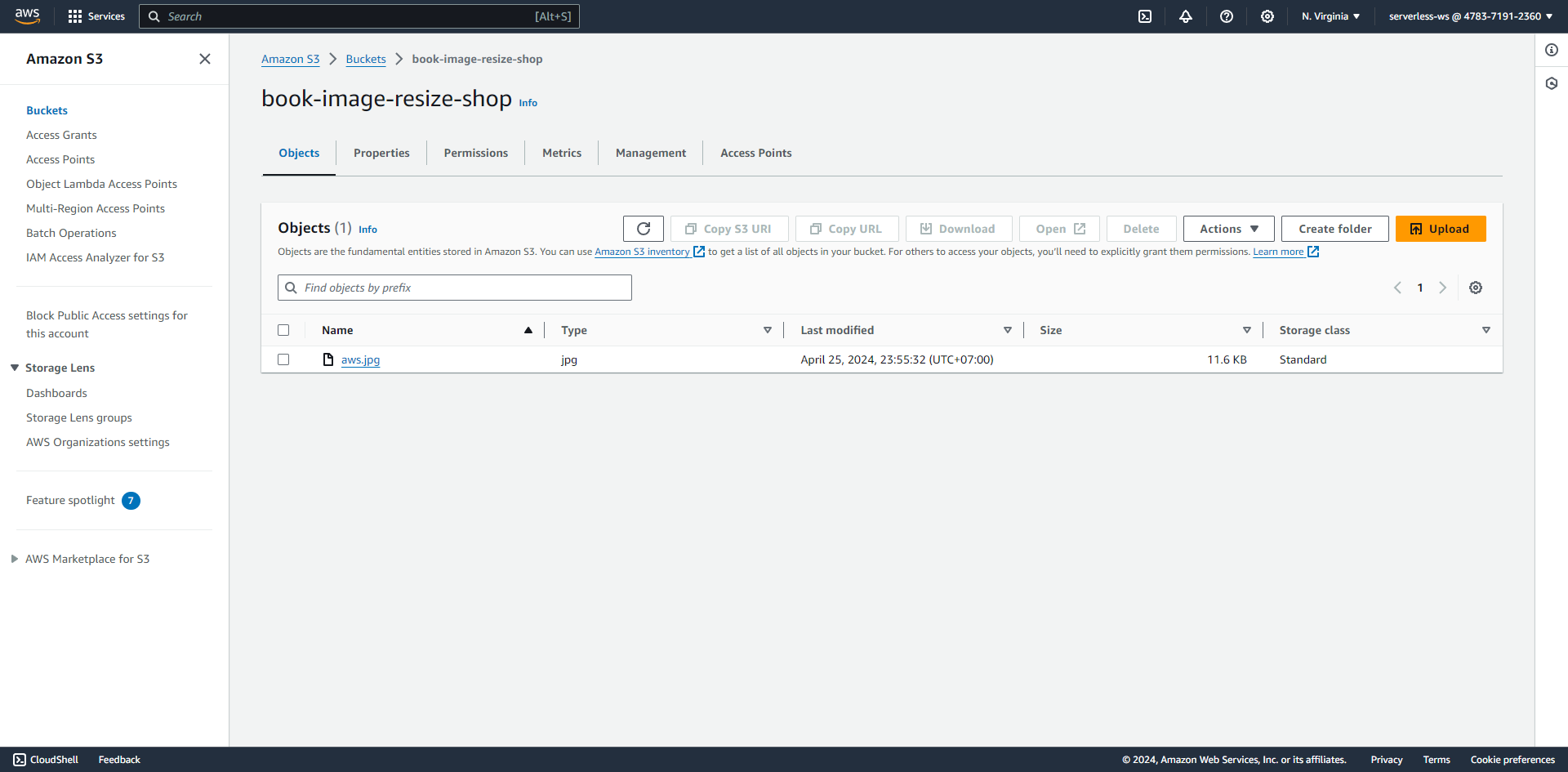
Task: Click the Delete button
Action: coord(1142,229)
